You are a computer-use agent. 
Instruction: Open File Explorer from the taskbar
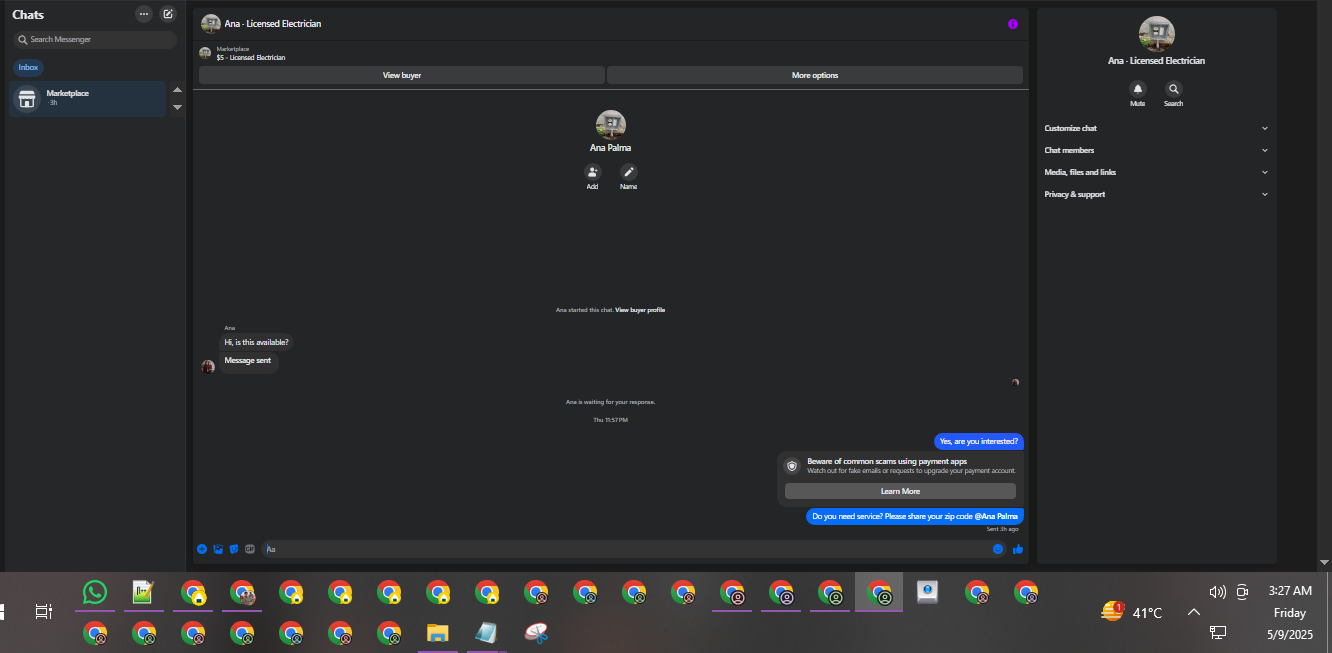coord(437,632)
